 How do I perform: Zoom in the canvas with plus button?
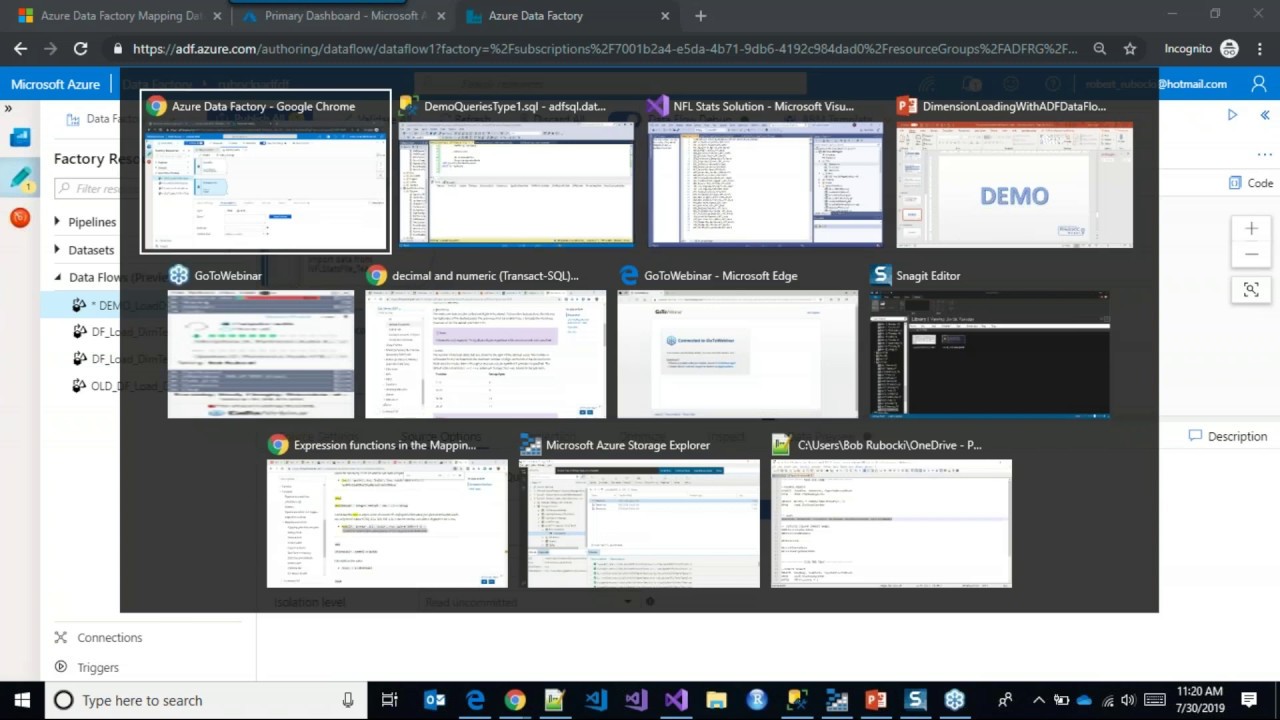click(x=1251, y=229)
